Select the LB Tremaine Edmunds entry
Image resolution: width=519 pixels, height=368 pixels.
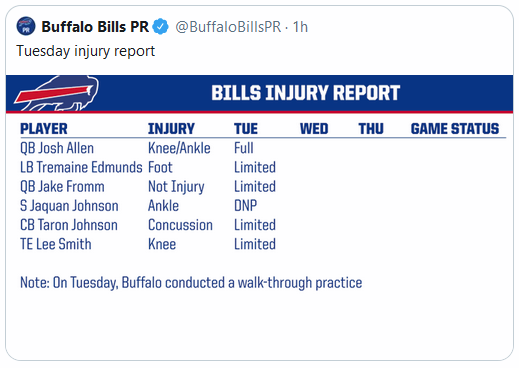[81, 167]
